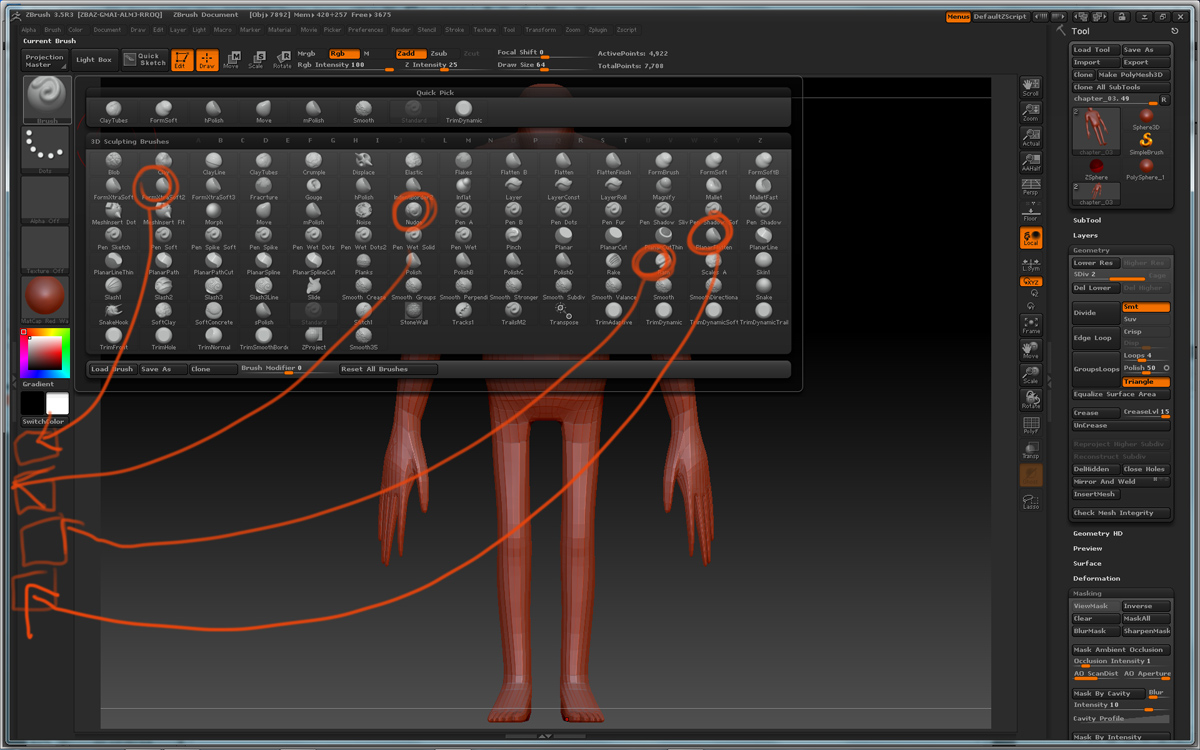1200x750 pixels.
Task: Open the Stroke menu
Action: click(x=454, y=30)
